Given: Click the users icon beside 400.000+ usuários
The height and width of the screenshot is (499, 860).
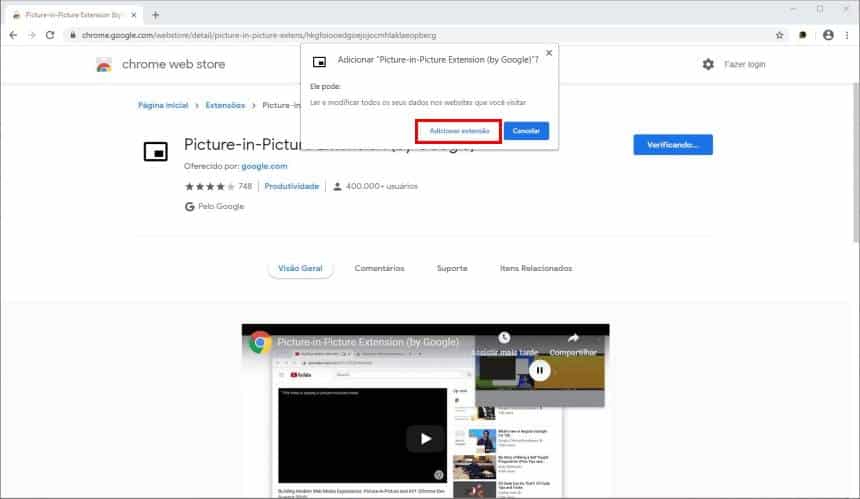Looking at the screenshot, I should click(337, 186).
